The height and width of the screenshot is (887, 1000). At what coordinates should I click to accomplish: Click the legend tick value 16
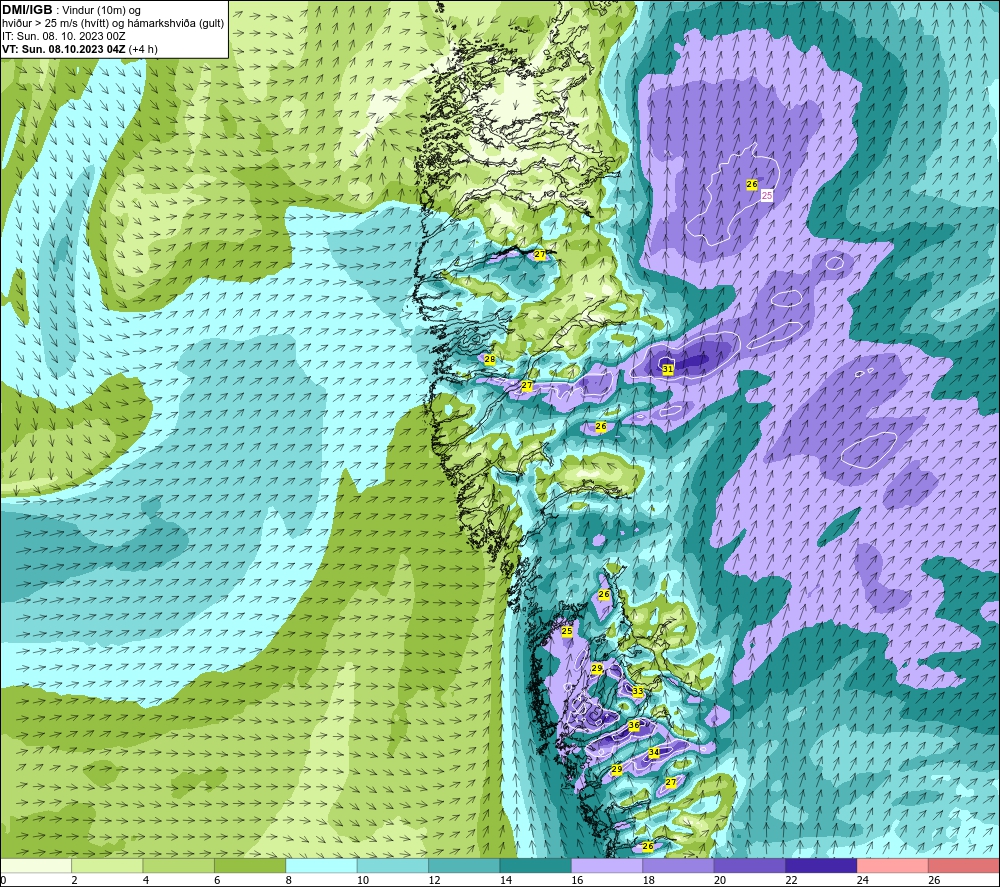pyautogui.click(x=577, y=880)
